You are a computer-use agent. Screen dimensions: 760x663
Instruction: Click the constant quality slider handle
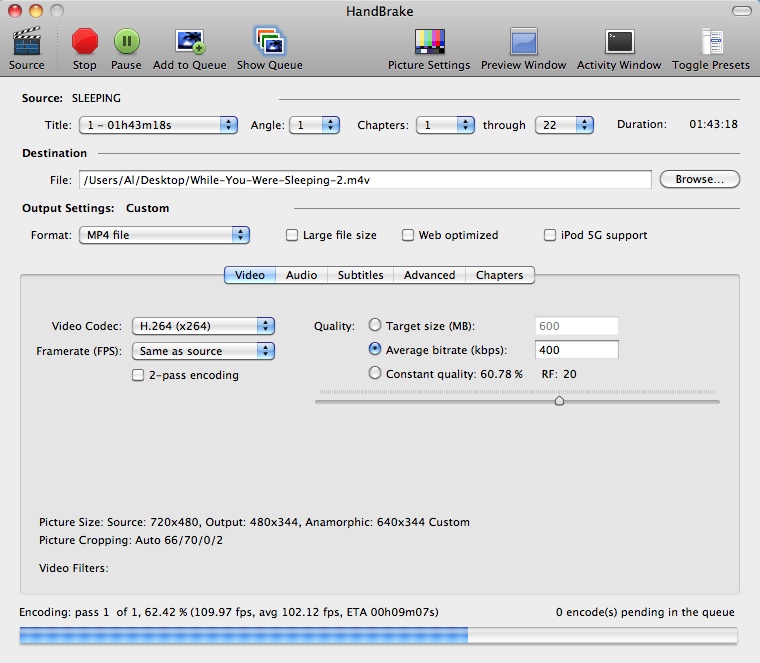point(559,401)
